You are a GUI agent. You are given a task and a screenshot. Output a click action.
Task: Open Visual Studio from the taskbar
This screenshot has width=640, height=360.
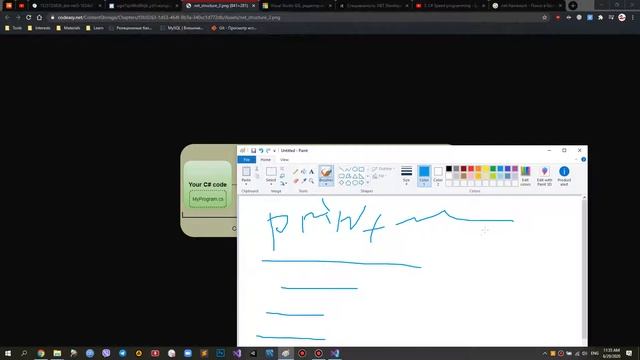point(237,353)
